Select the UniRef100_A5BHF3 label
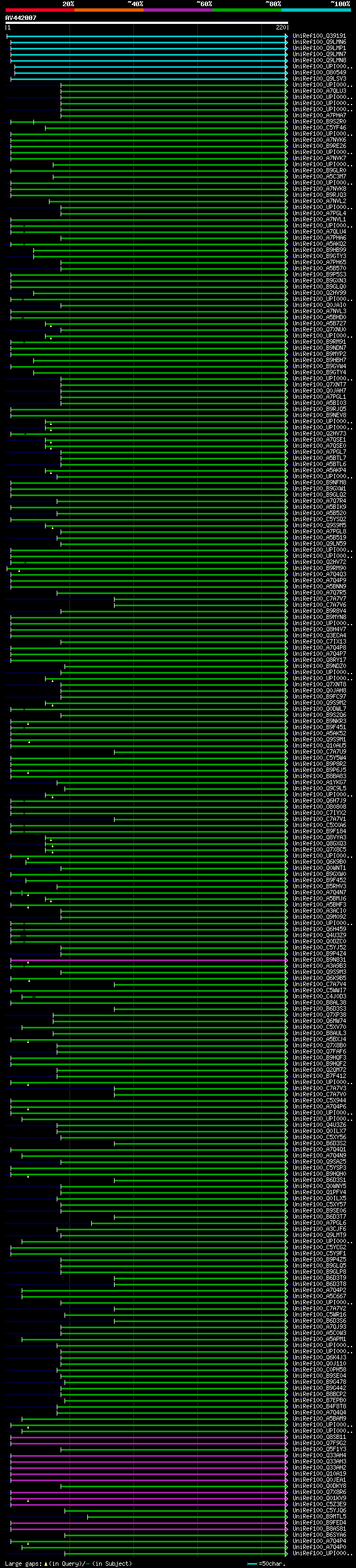The width and height of the screenshot is (356, 1568). point(319,904)
